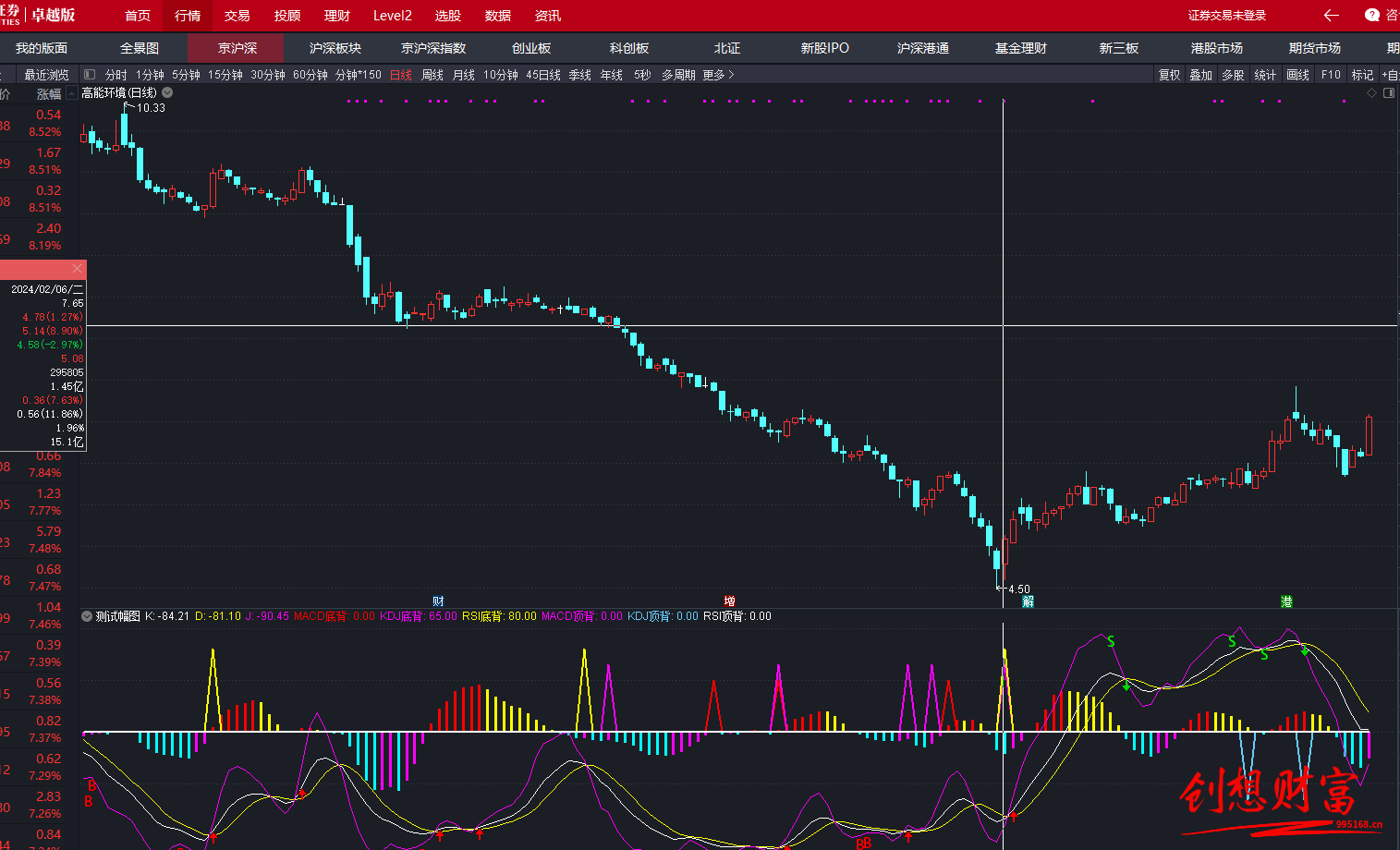Open the 交易 menu
This screenshot has width=1400, height=850.
coord(237,16)
